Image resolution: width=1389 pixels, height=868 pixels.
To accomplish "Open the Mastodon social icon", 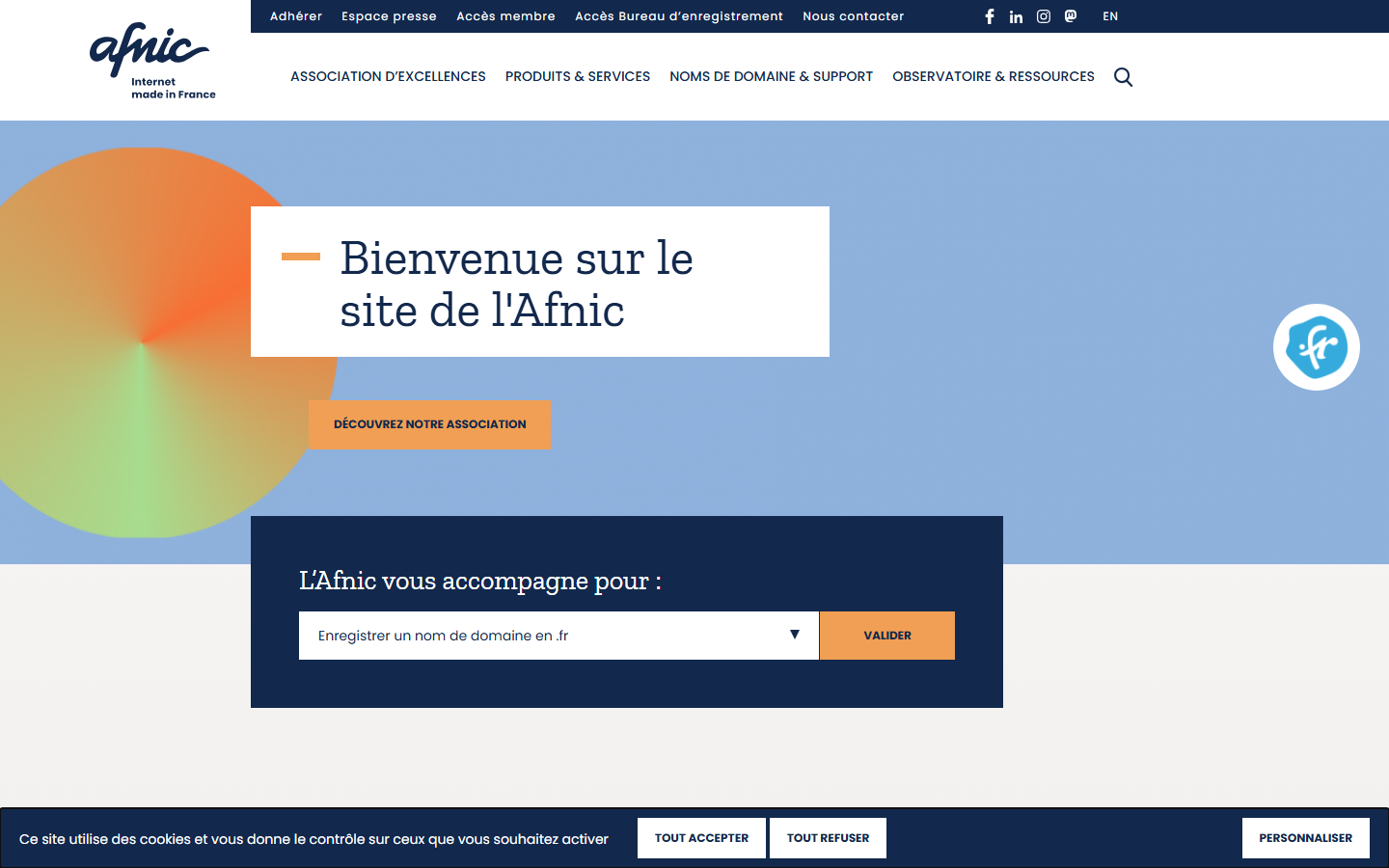I will (x=1071, y=16).
